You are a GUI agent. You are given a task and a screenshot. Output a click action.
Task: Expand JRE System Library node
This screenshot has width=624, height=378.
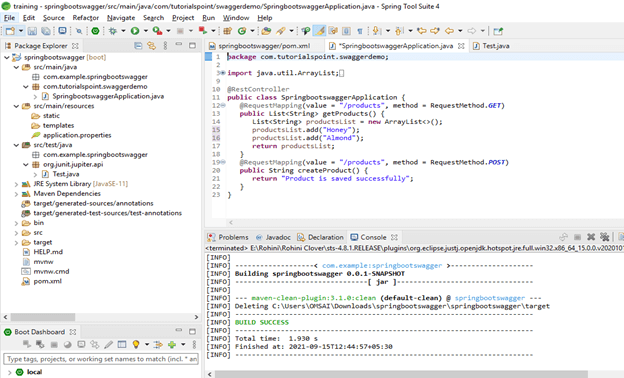[x=16, y=184]
